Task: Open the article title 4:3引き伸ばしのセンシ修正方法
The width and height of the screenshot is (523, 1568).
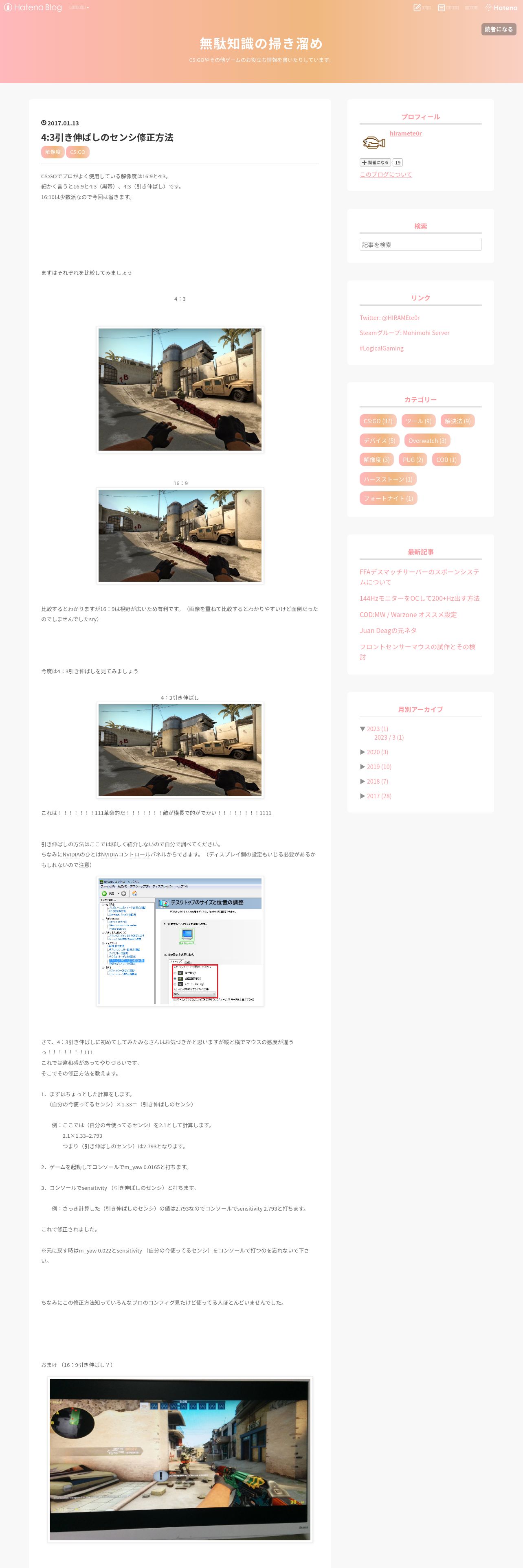Action: point(107,137)
